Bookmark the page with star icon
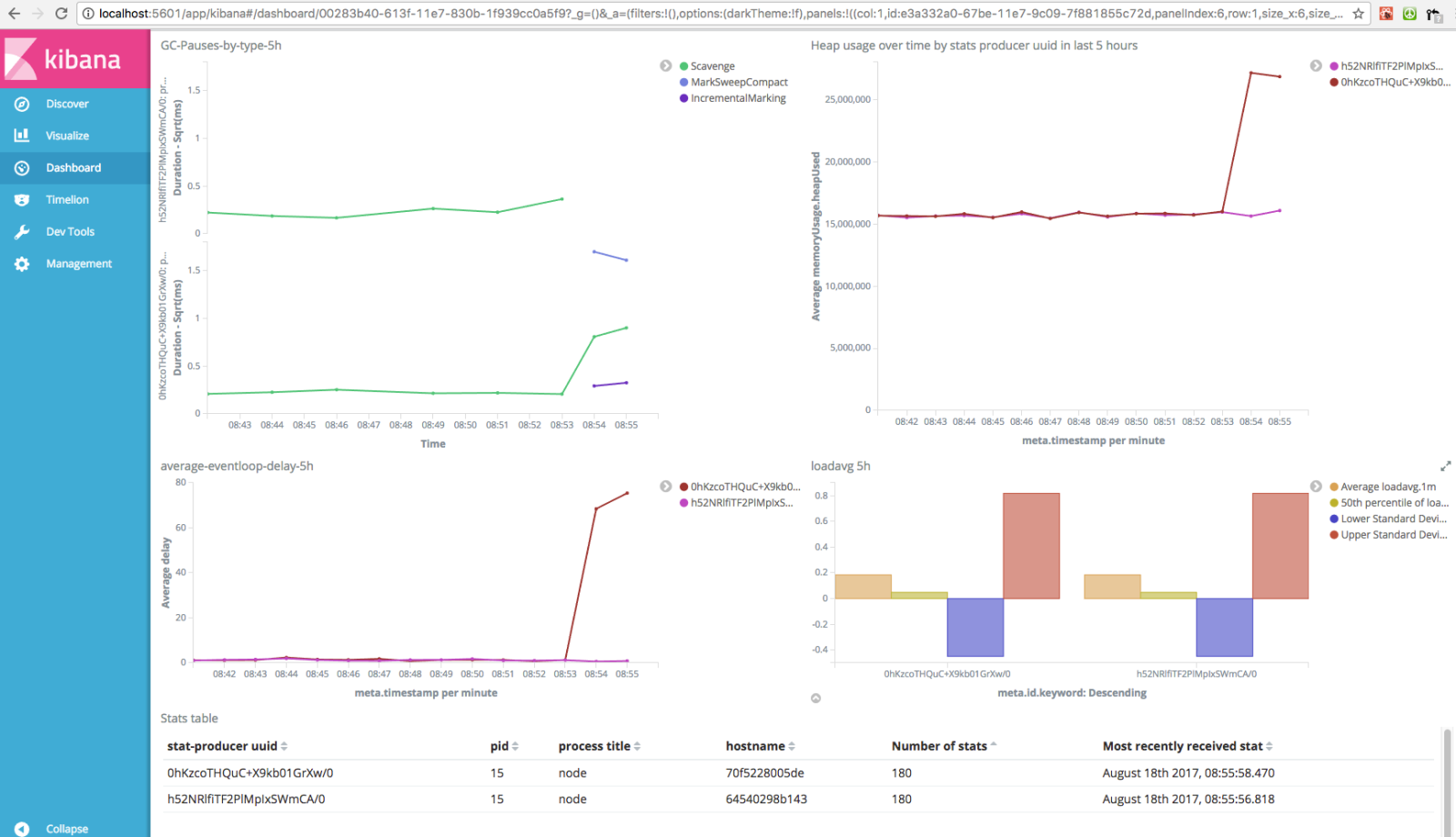1456x837 pixels. coord(1359,14)
